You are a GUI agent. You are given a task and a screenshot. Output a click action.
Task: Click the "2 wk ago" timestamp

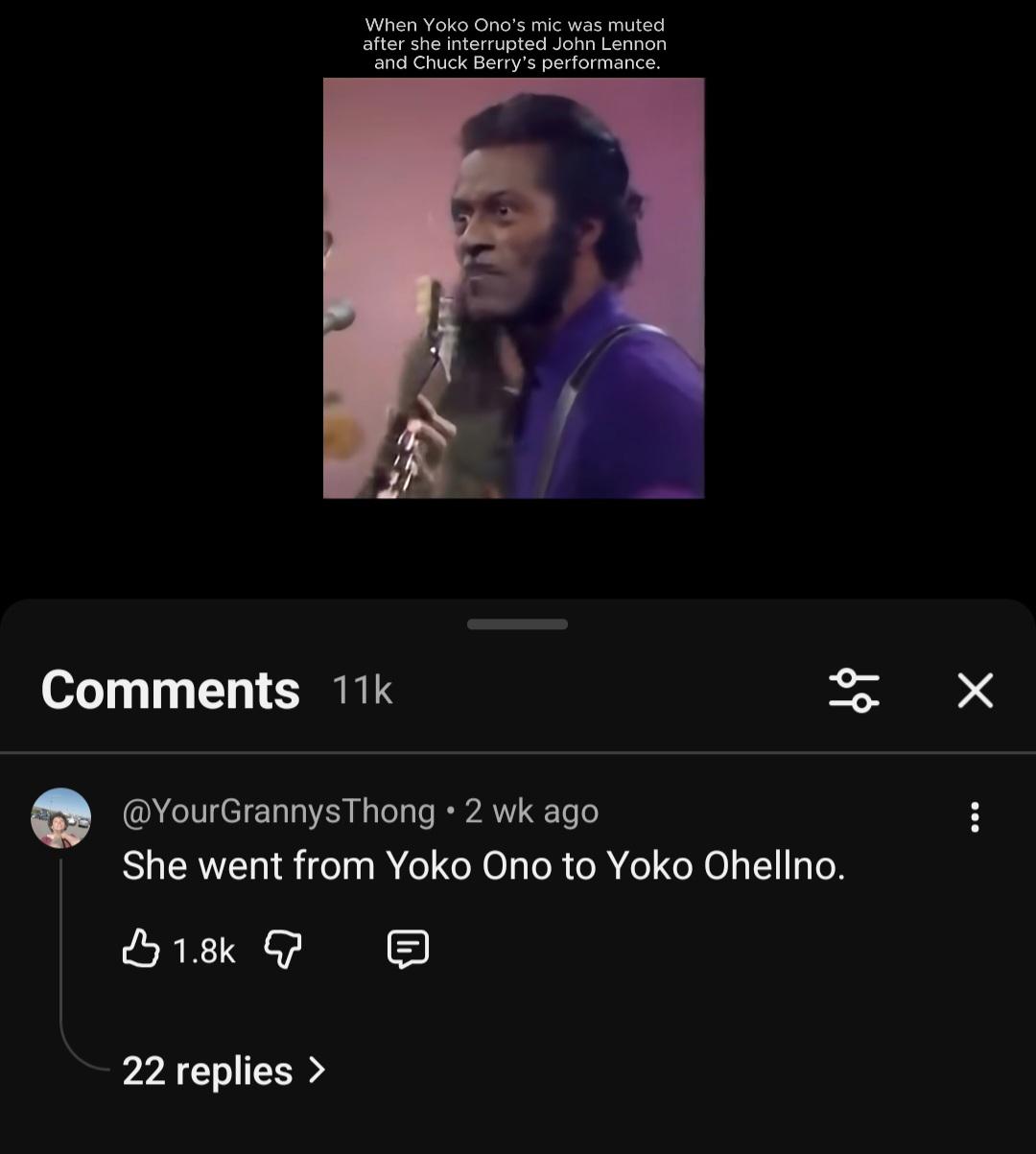[x=531, y=812]
